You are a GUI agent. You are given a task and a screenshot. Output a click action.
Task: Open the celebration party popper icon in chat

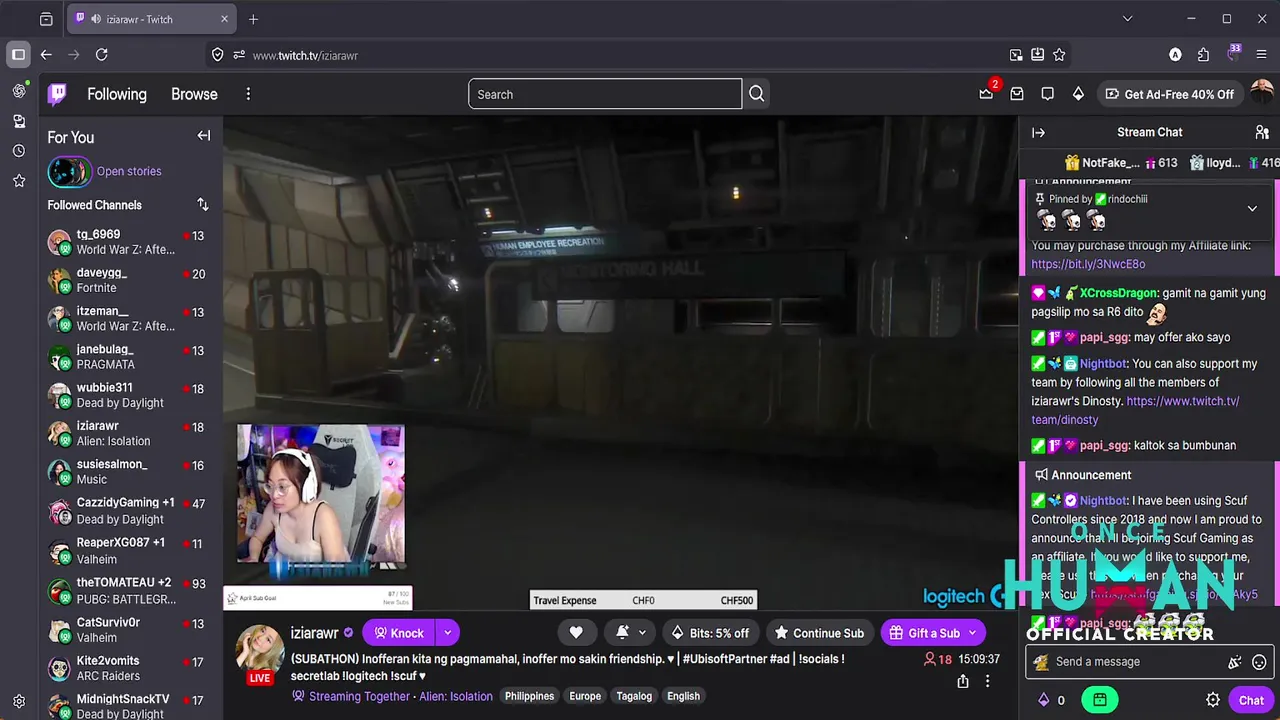coord(1235,662)
